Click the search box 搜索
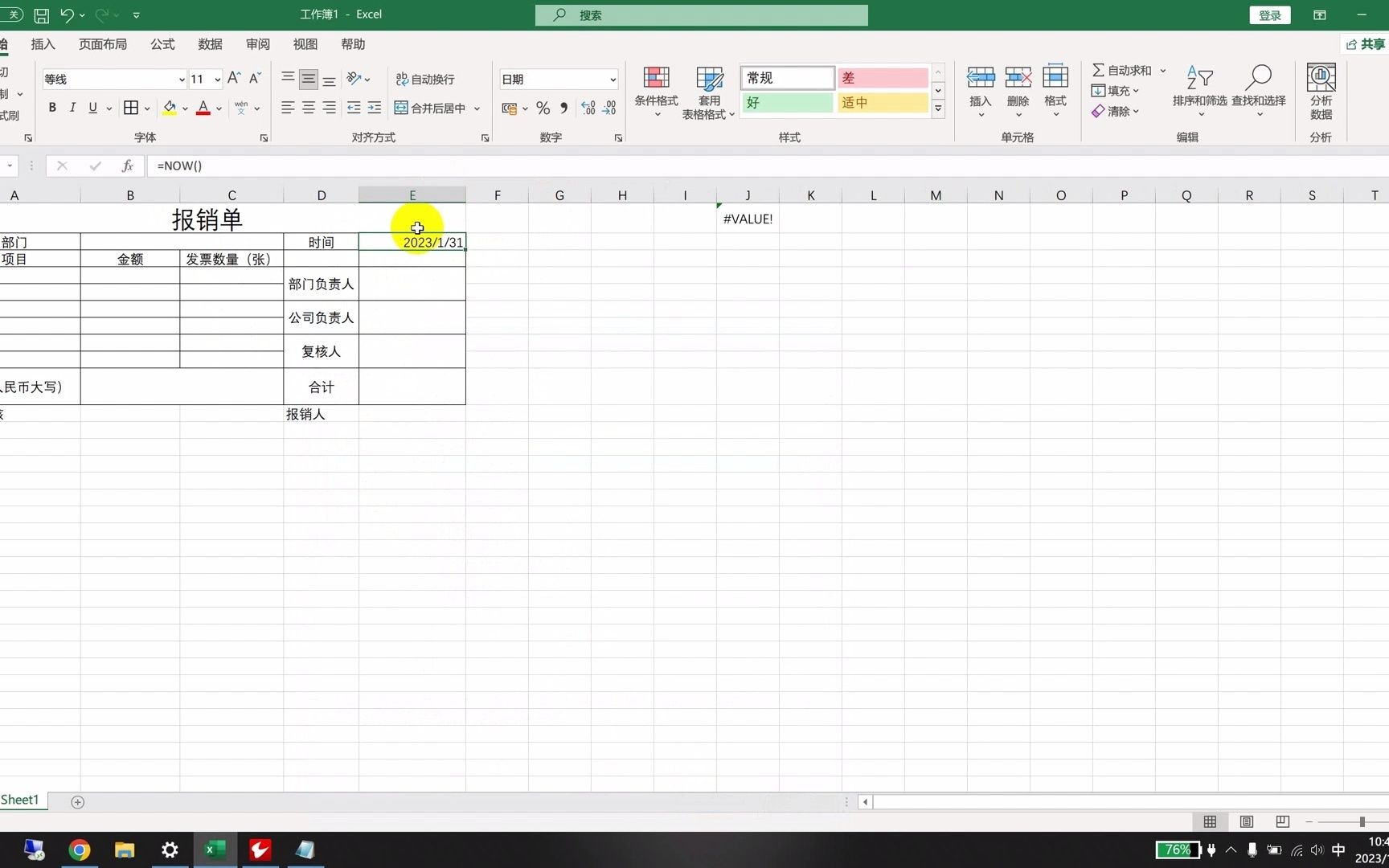The height and width of the screenshot is (868, 1389). tap(702, 15)
